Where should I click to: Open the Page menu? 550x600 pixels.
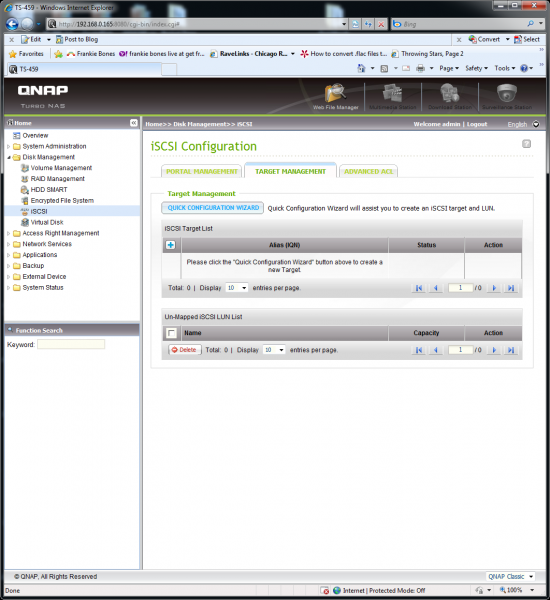click(x=449, y=68)
